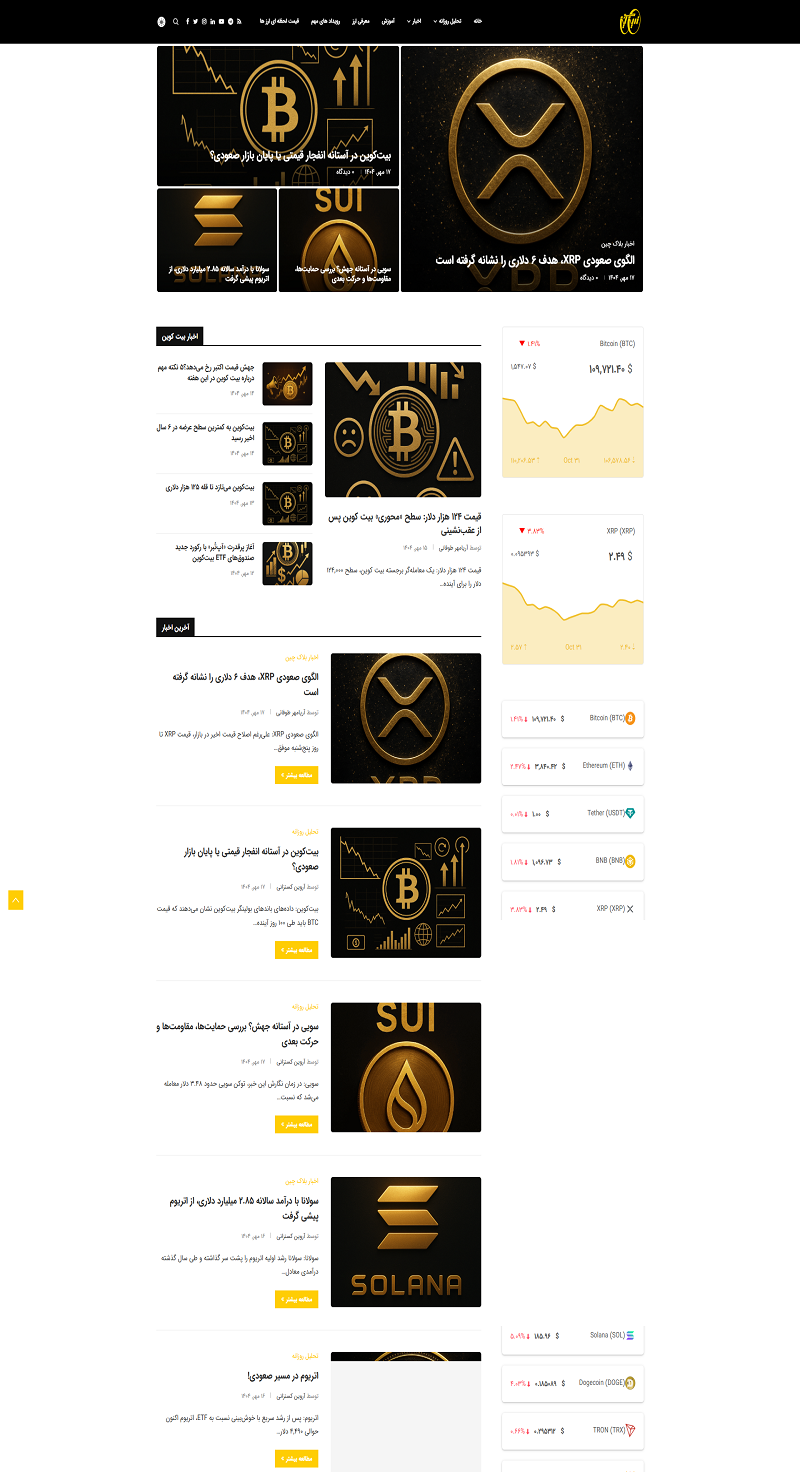Open the SOLANA article thumbnail
Image resolution: width=800 pixels, height=1472 pixels.
[x=406, y=1242]
